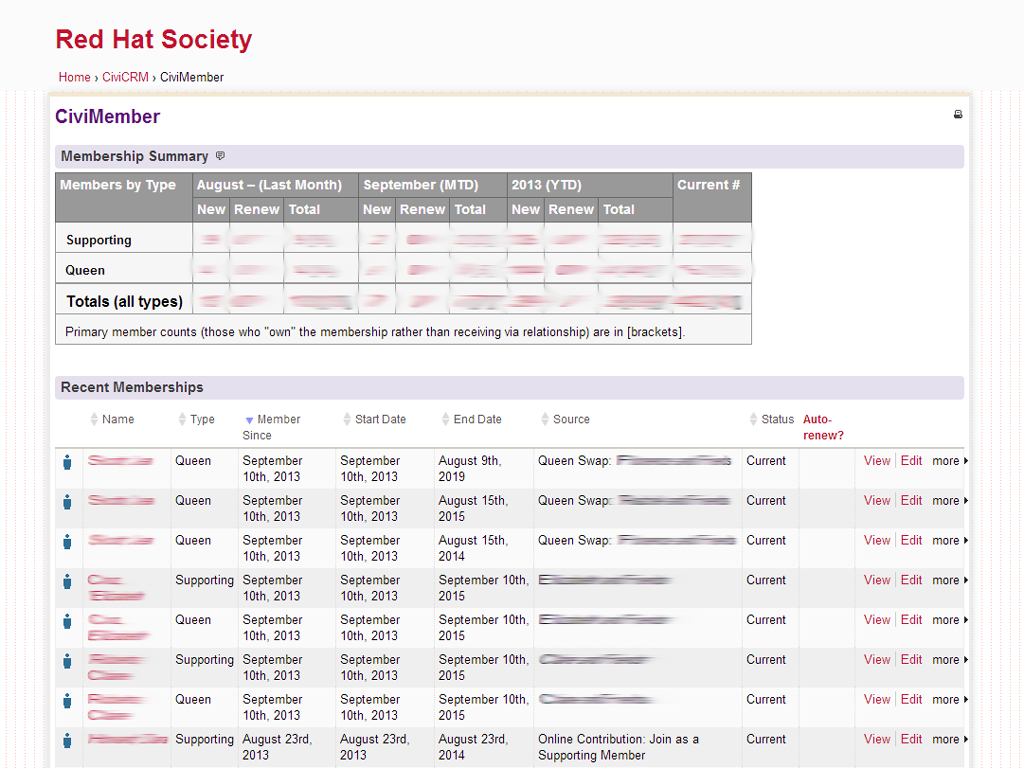Go to Home via the breadcrumb

(74, 77)
